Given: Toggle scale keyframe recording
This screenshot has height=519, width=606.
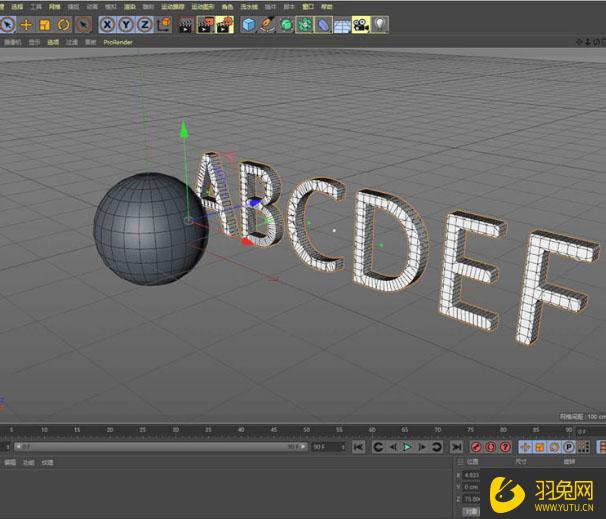Looking at the screenshot, I should point(540,447).
